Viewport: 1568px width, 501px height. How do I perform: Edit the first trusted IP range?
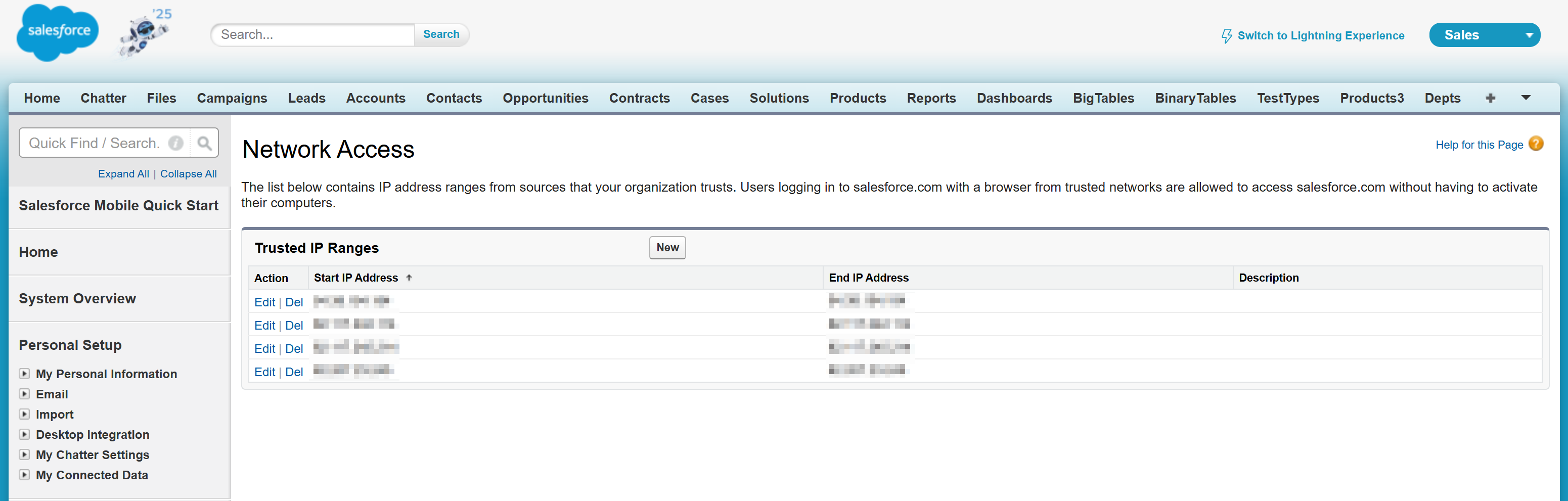coord(265,302)
